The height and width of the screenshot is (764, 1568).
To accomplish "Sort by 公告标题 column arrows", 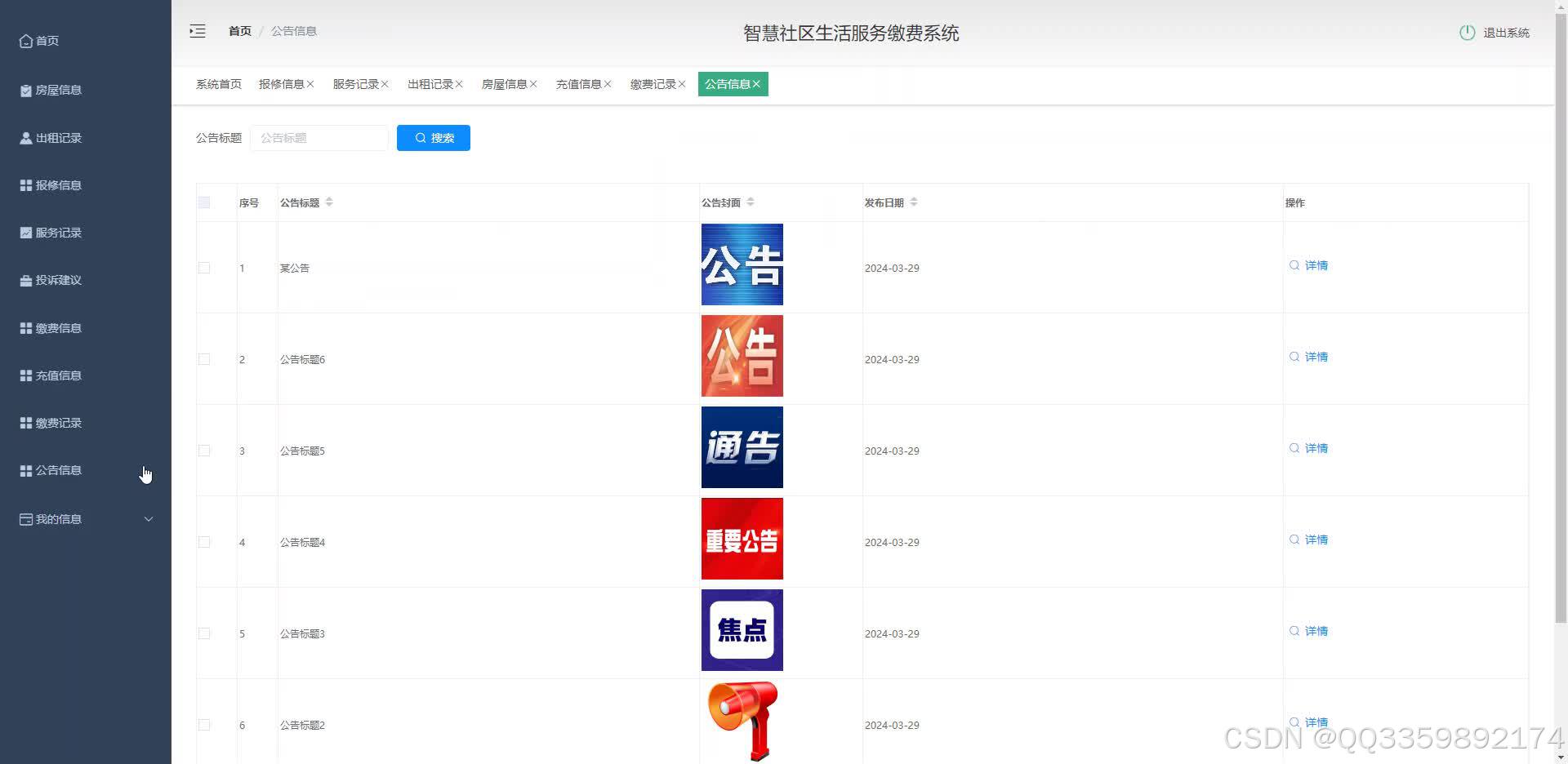I will pos(329,202).
